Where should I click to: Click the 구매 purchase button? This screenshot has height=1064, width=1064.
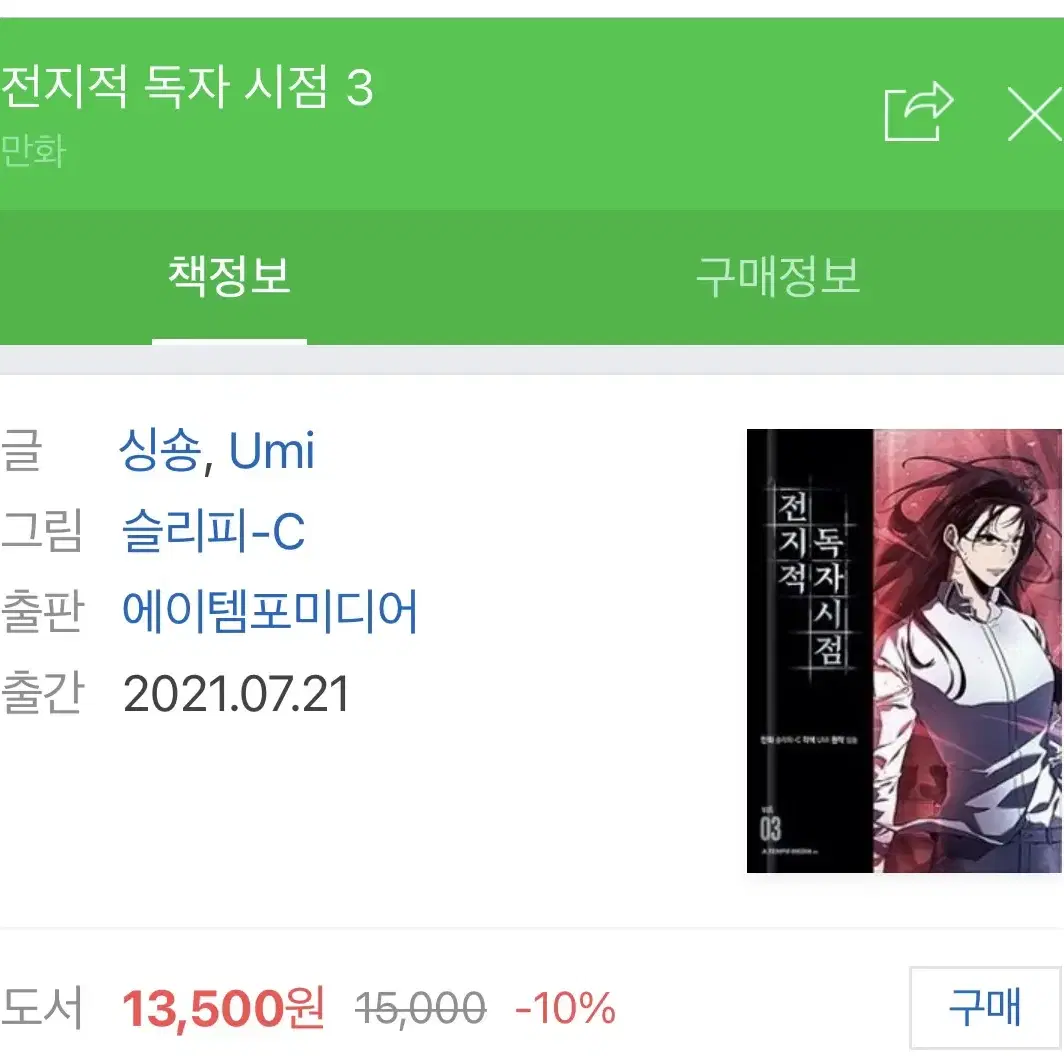pos(985,1007)
